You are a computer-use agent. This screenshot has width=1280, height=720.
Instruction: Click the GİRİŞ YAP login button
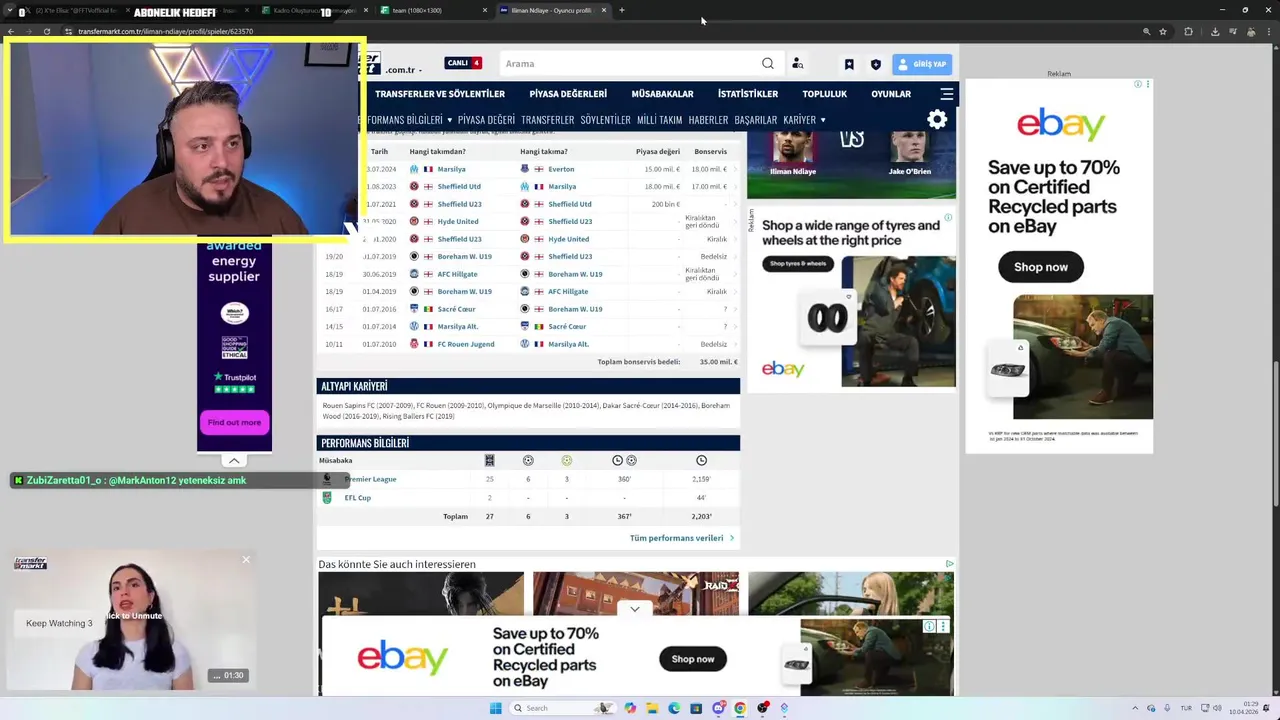pos(922,64)
